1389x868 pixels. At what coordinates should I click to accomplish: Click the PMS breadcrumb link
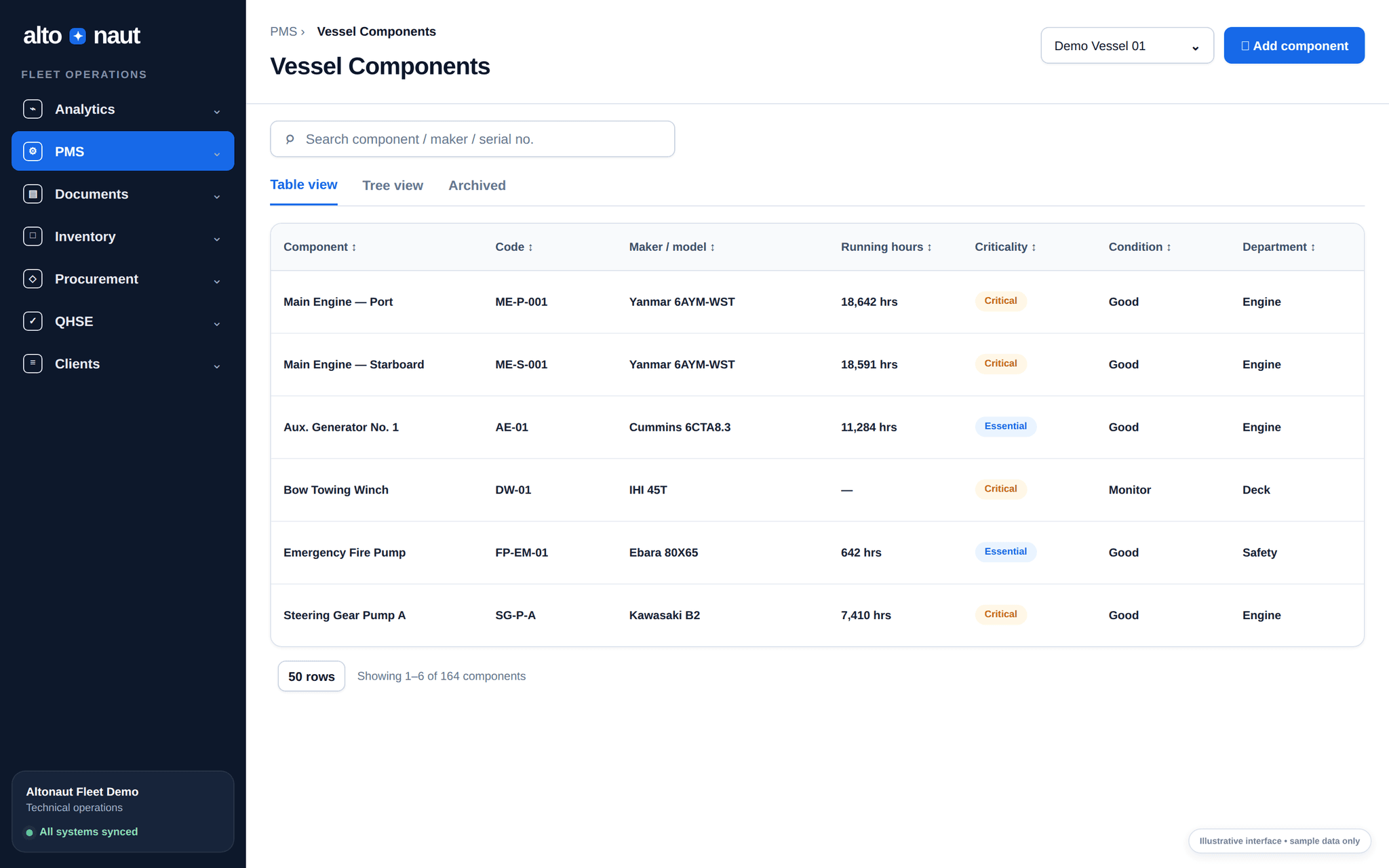click(283, 31)
